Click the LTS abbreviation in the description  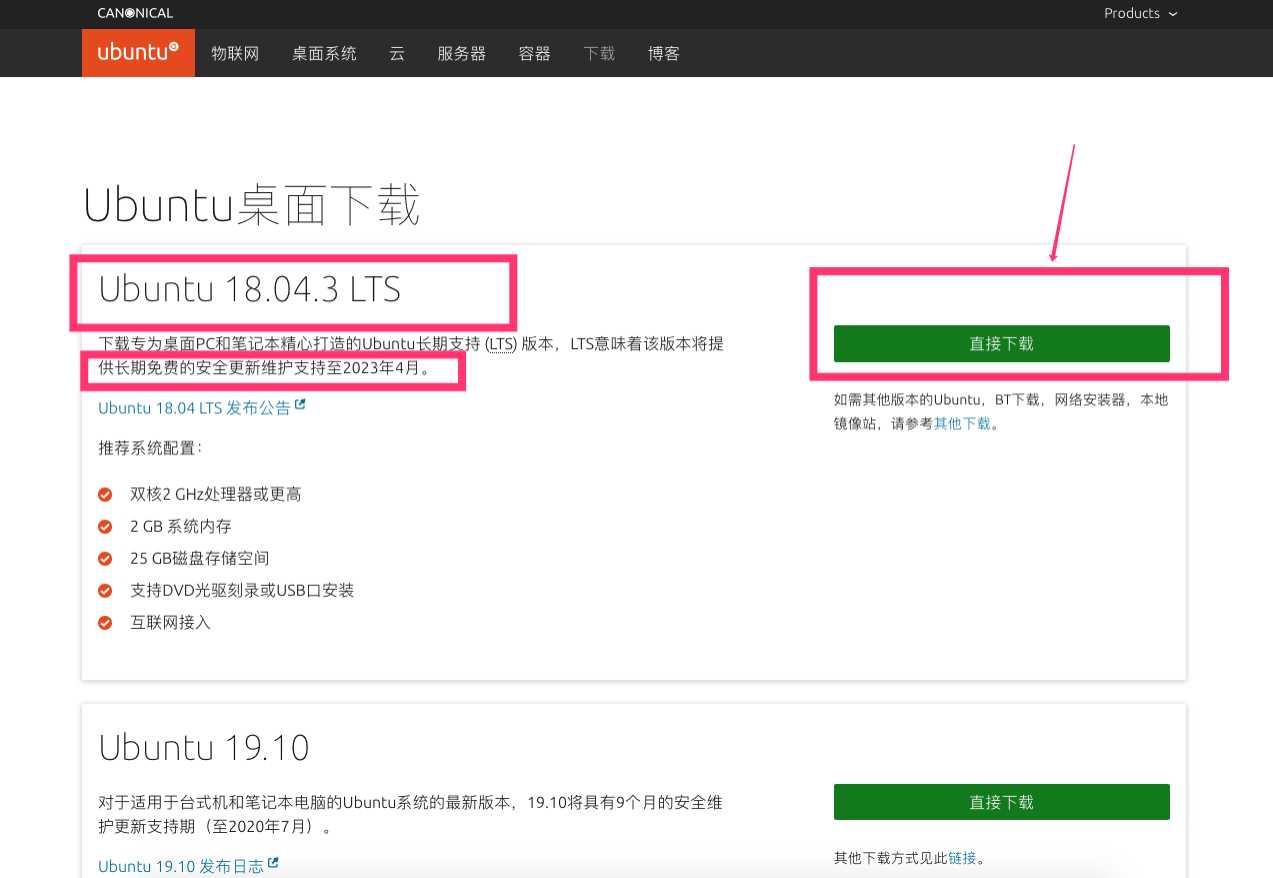pyautogui.click(x=502, y=344)
